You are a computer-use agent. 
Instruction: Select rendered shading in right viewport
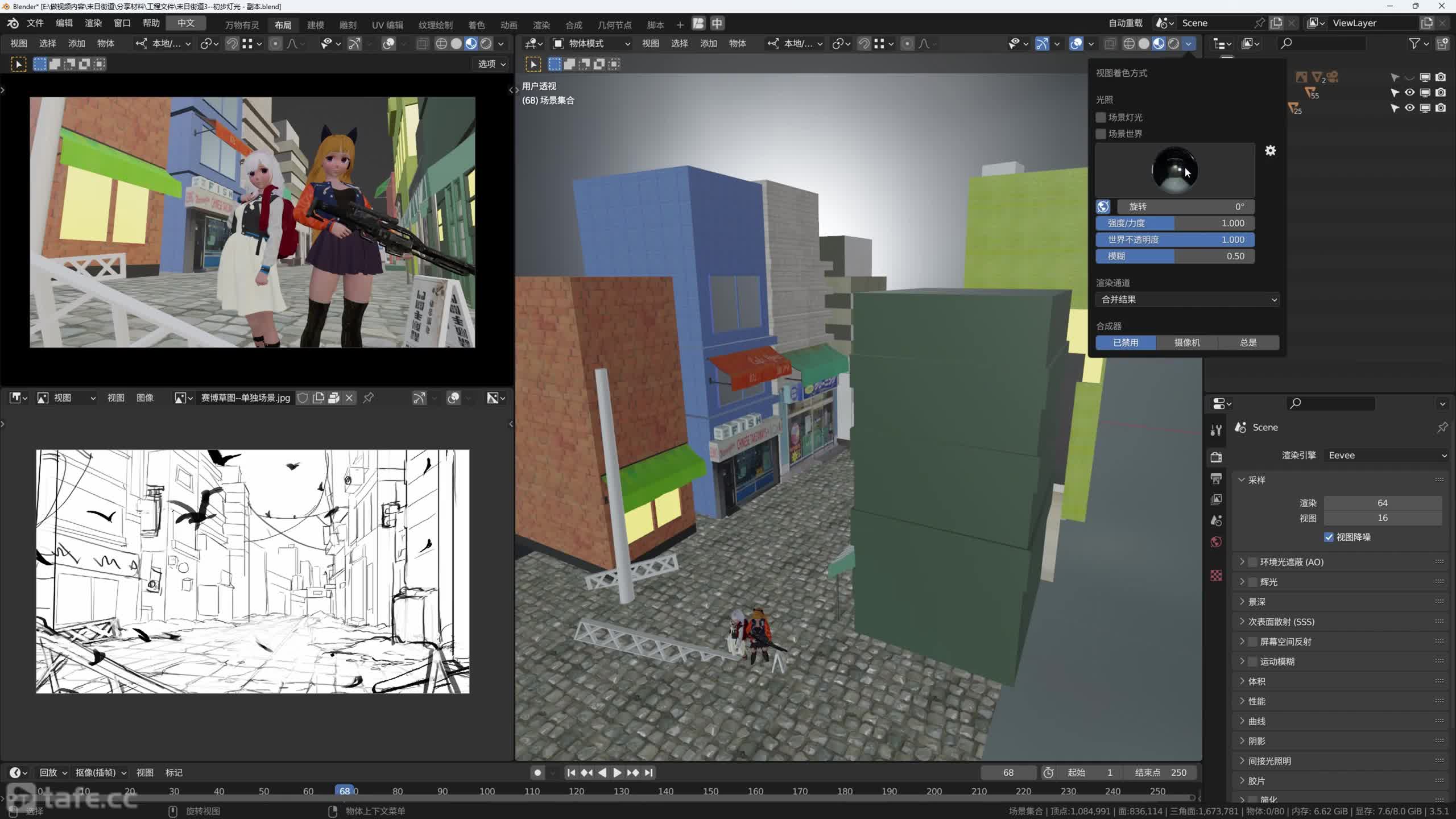coord(1173,44)
